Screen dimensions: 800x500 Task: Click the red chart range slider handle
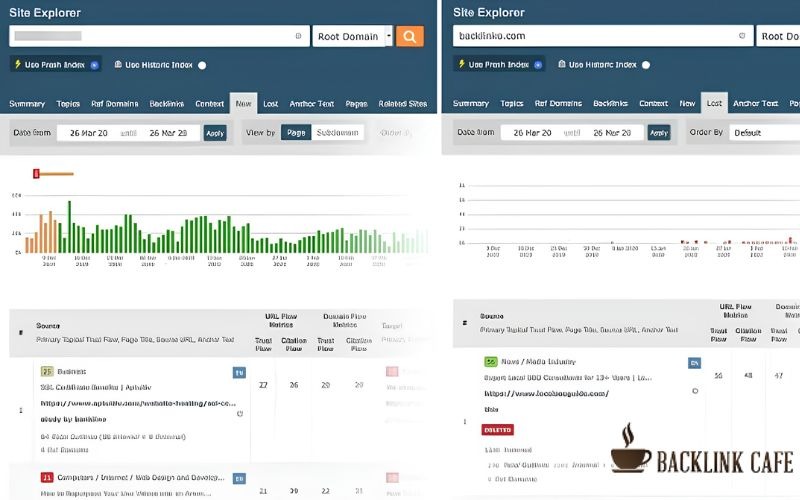coord(36,174)
